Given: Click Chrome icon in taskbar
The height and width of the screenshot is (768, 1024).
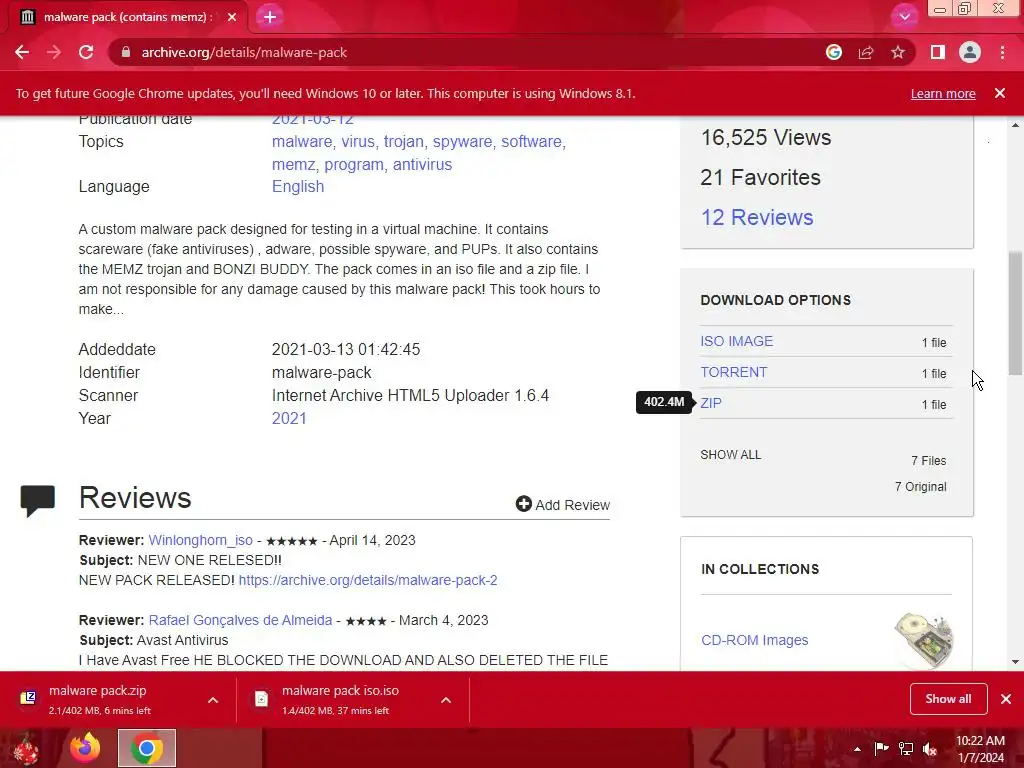Looking at the screenshot, I should point(147,748).
